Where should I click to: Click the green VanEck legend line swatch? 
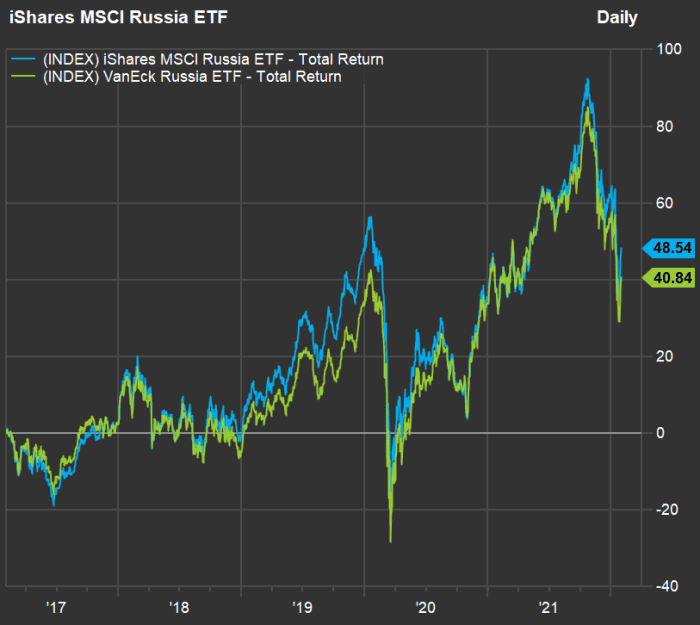22,77
